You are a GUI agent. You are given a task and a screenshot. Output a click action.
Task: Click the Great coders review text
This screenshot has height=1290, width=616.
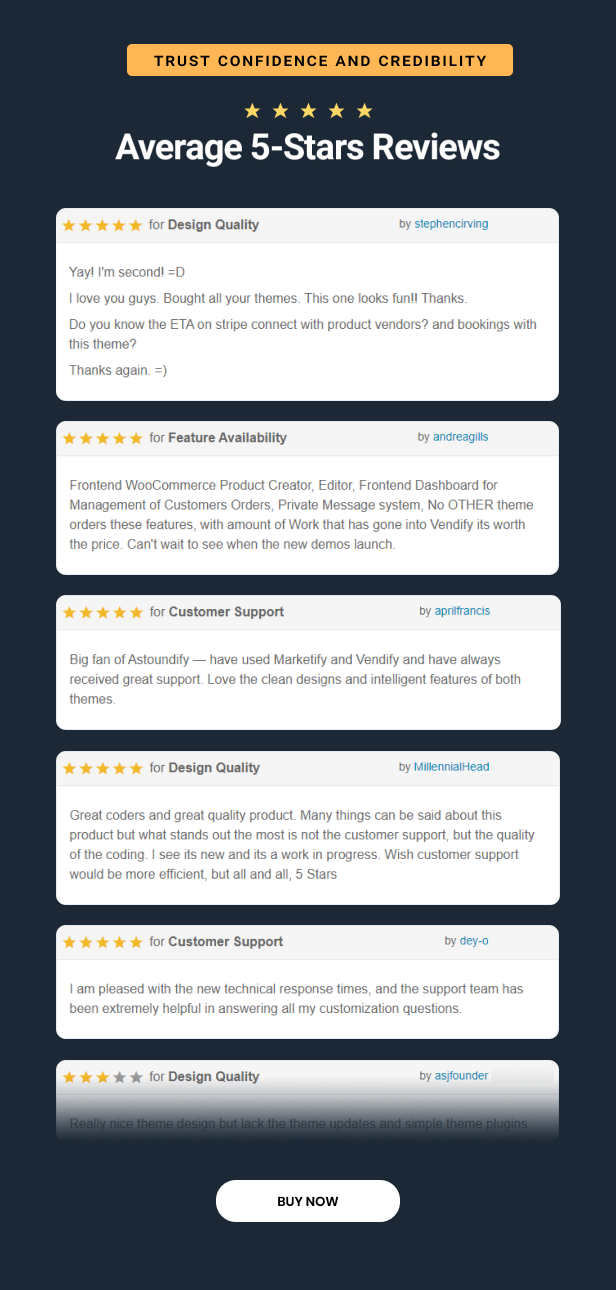tap(302, 845)
